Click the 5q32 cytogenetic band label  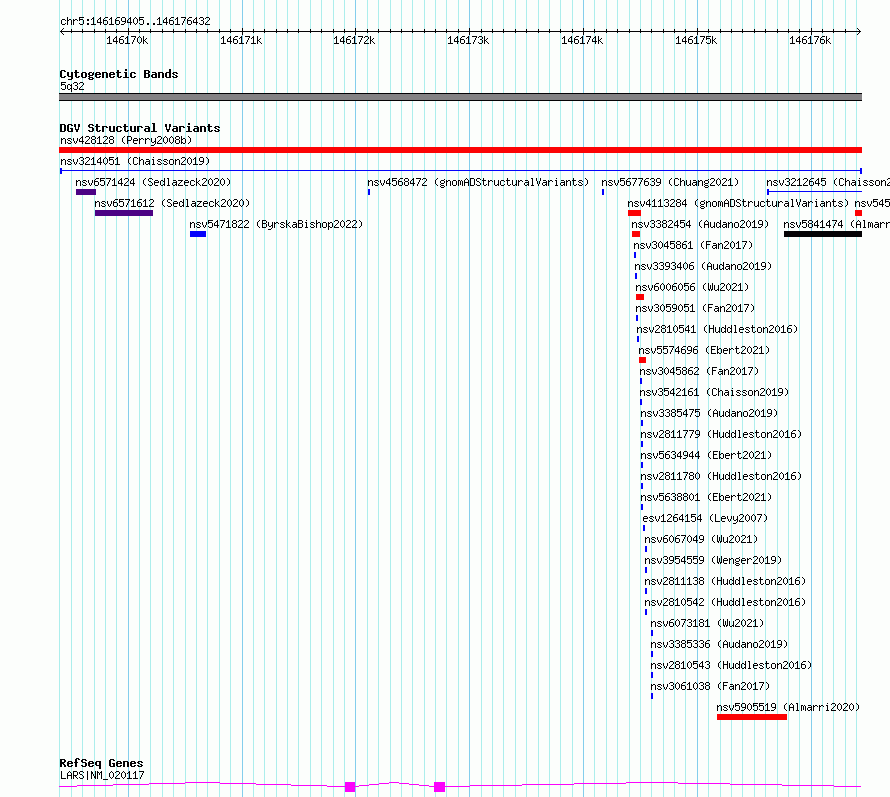coord(72,86)
